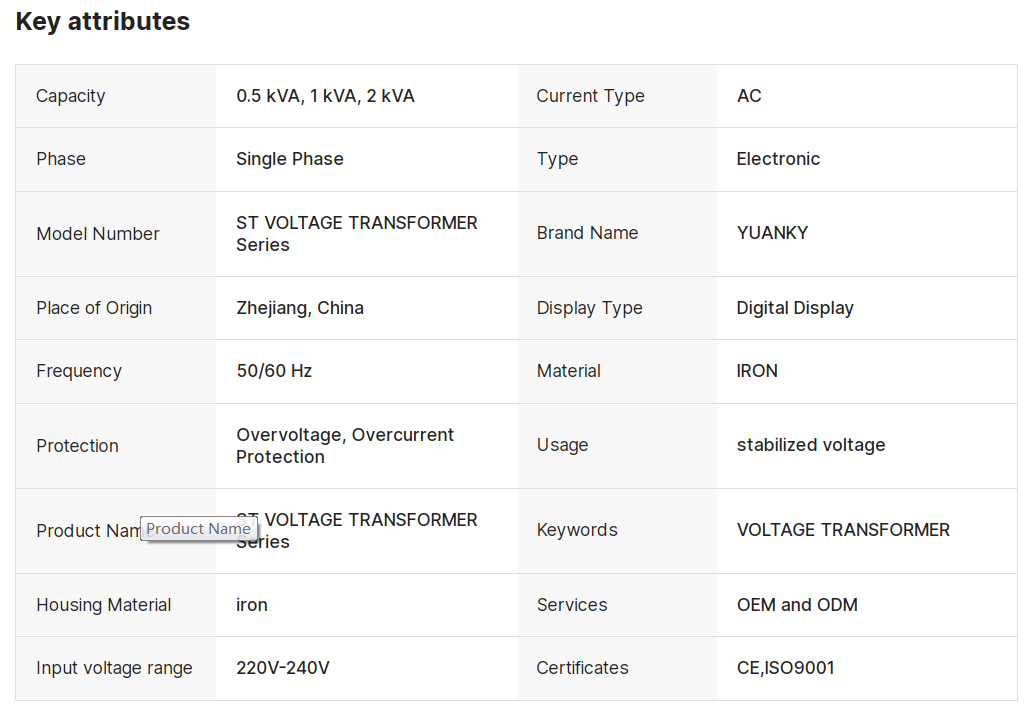Click the Input voltage range label
Image resolution: width=1036 pixels, height=715 pixels.
tap(114, 668)
